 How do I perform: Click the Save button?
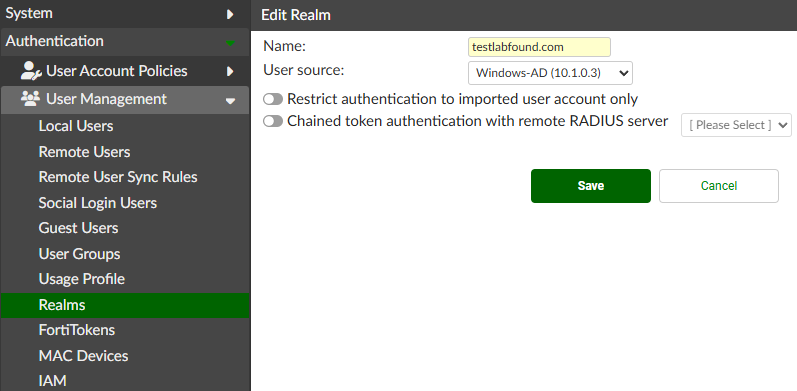591,186
